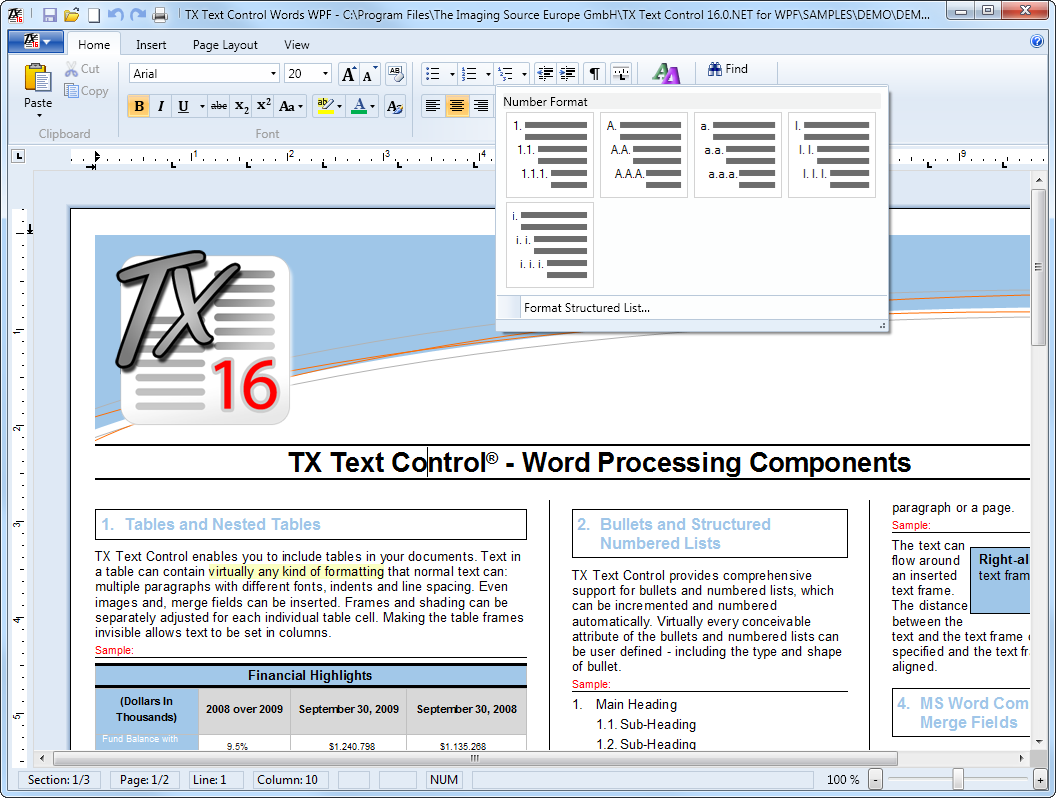
Task: Select the lowercase Roman i. number format
Action: (x=550, y=245)
